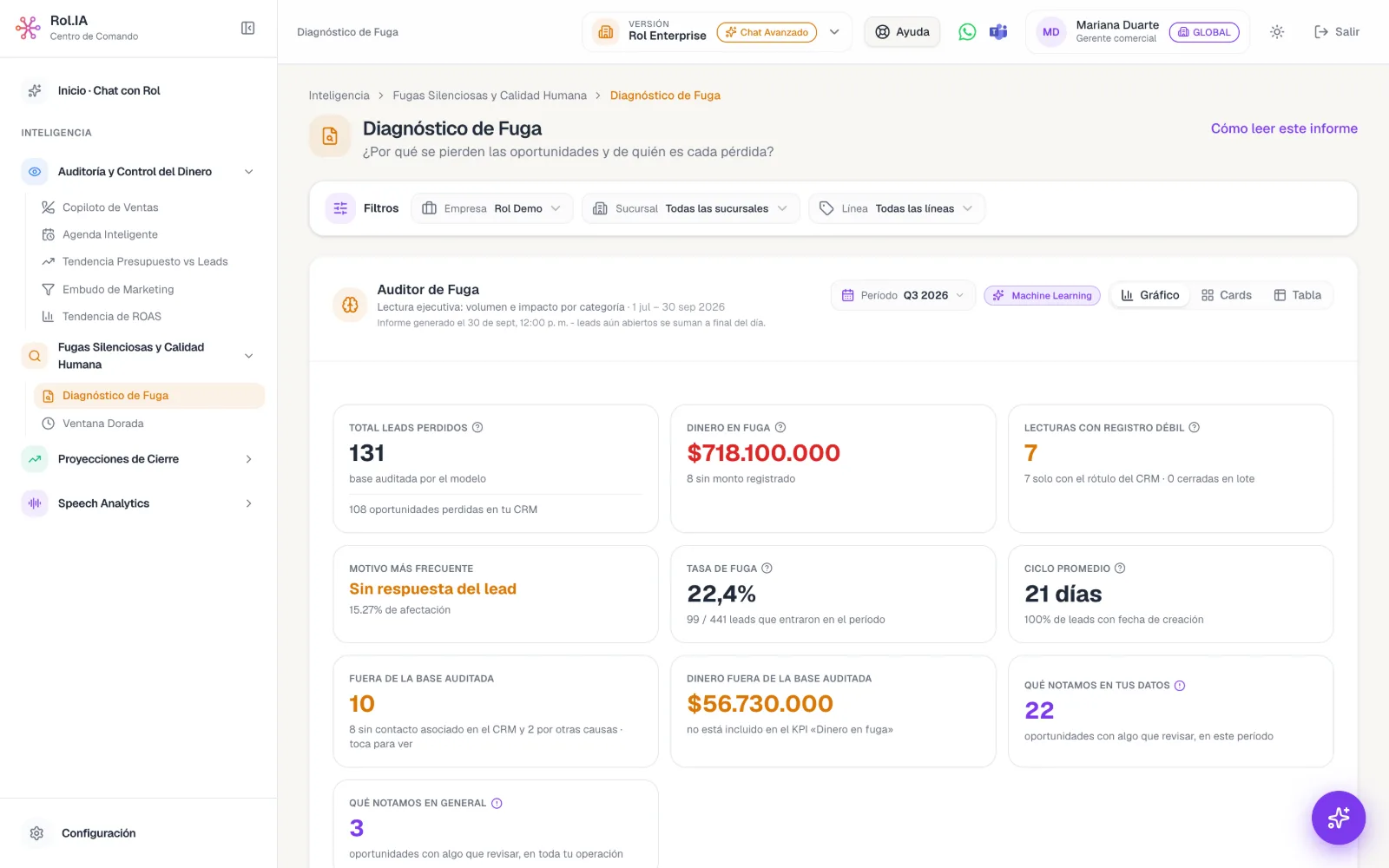
Task: Click Inteligencia breadcrumb
Action: coord(339,95)
